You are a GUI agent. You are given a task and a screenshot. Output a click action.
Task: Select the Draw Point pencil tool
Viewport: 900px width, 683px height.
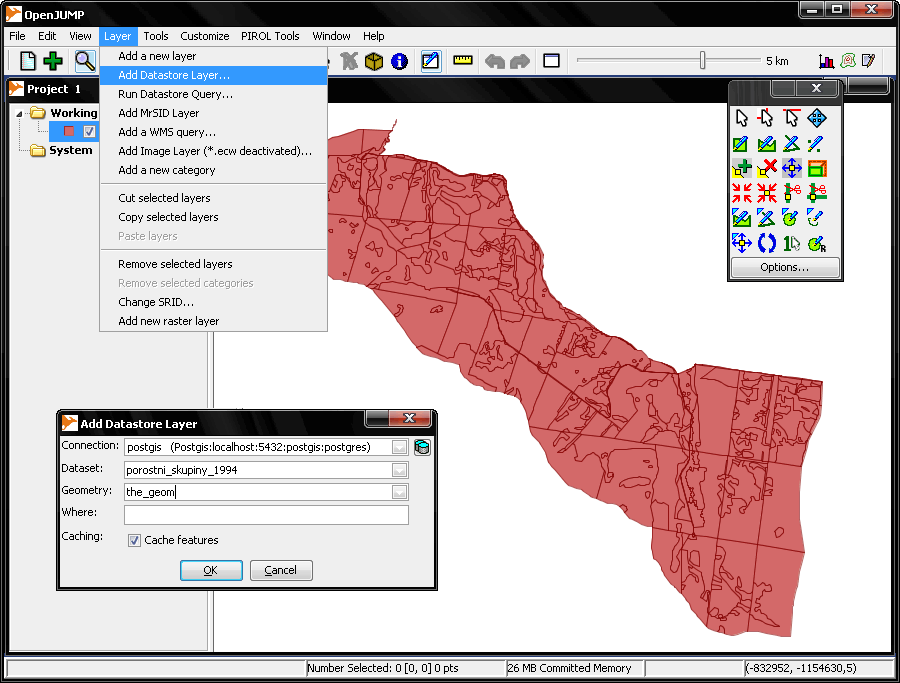coord(817,143)
